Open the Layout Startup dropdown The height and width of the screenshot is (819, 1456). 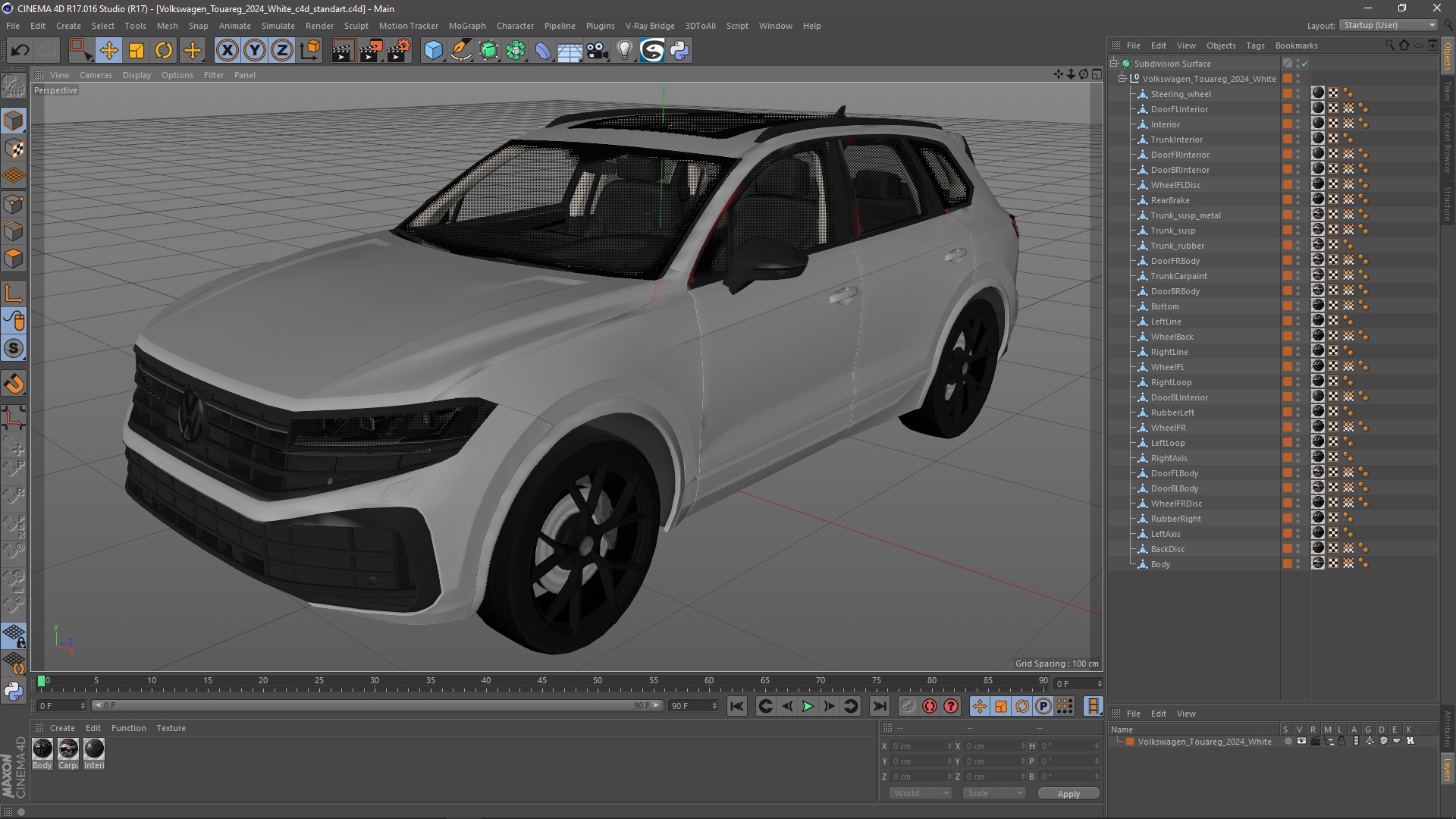click(x=1389, y=25)
